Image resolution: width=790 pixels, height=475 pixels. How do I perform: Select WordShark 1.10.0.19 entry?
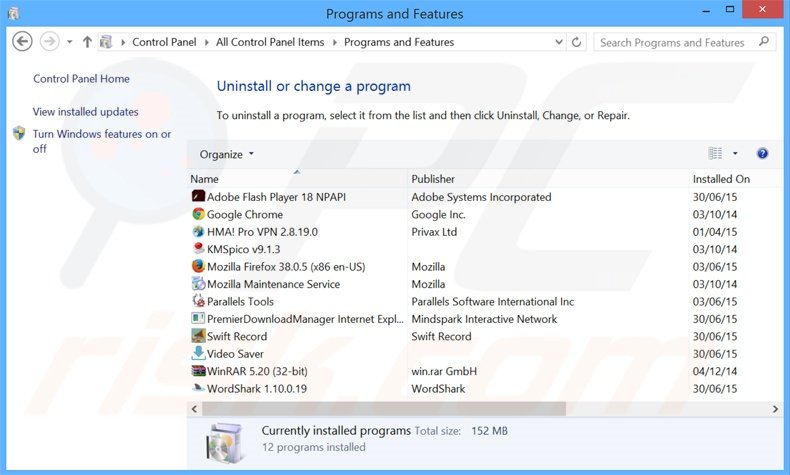click(257, 389)
